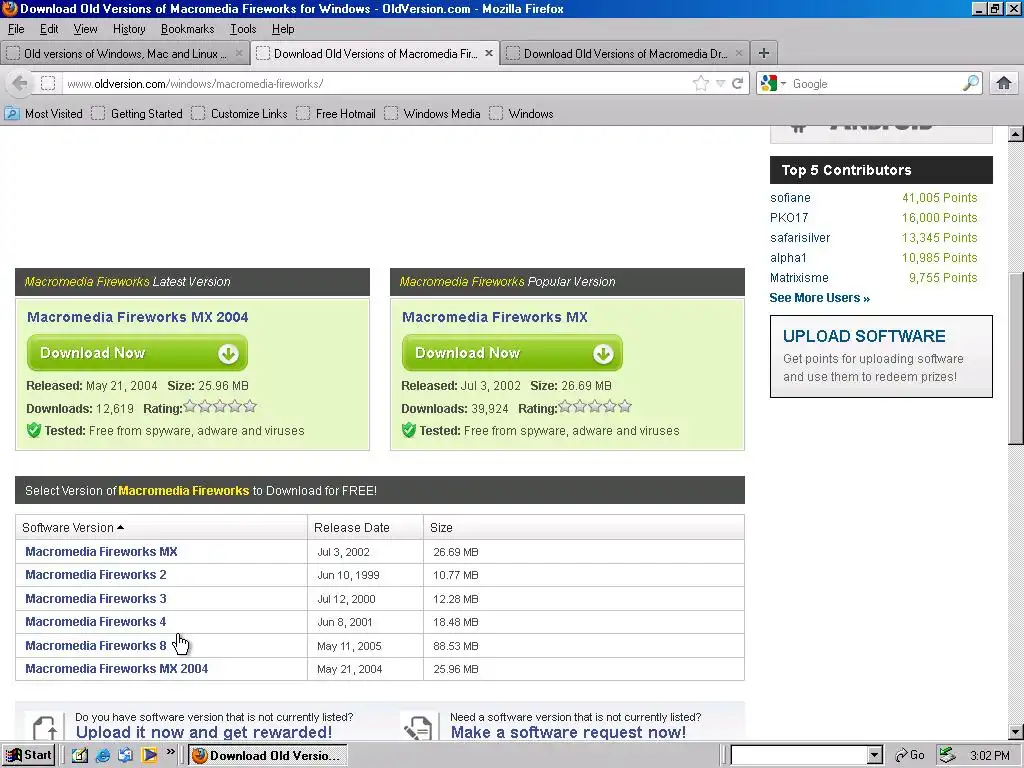Close the Old versions of Windows tab

[x=238, y=54]
